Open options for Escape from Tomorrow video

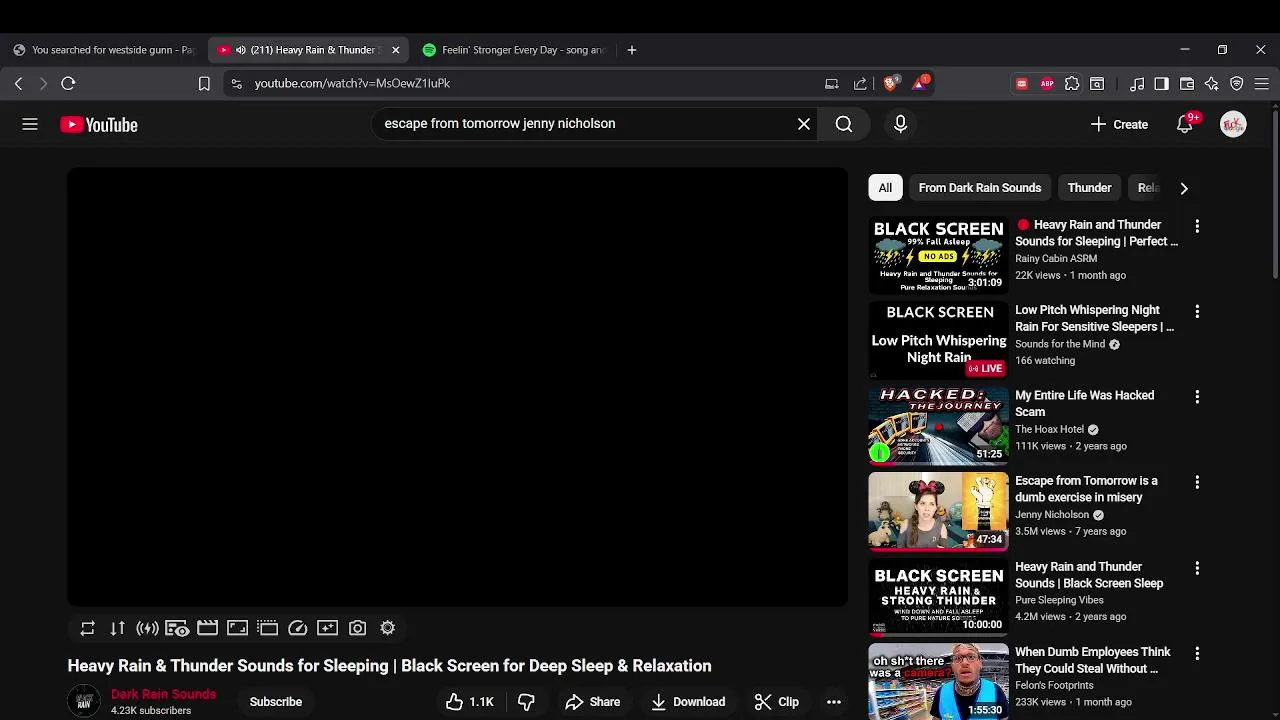click(1197, 482)
